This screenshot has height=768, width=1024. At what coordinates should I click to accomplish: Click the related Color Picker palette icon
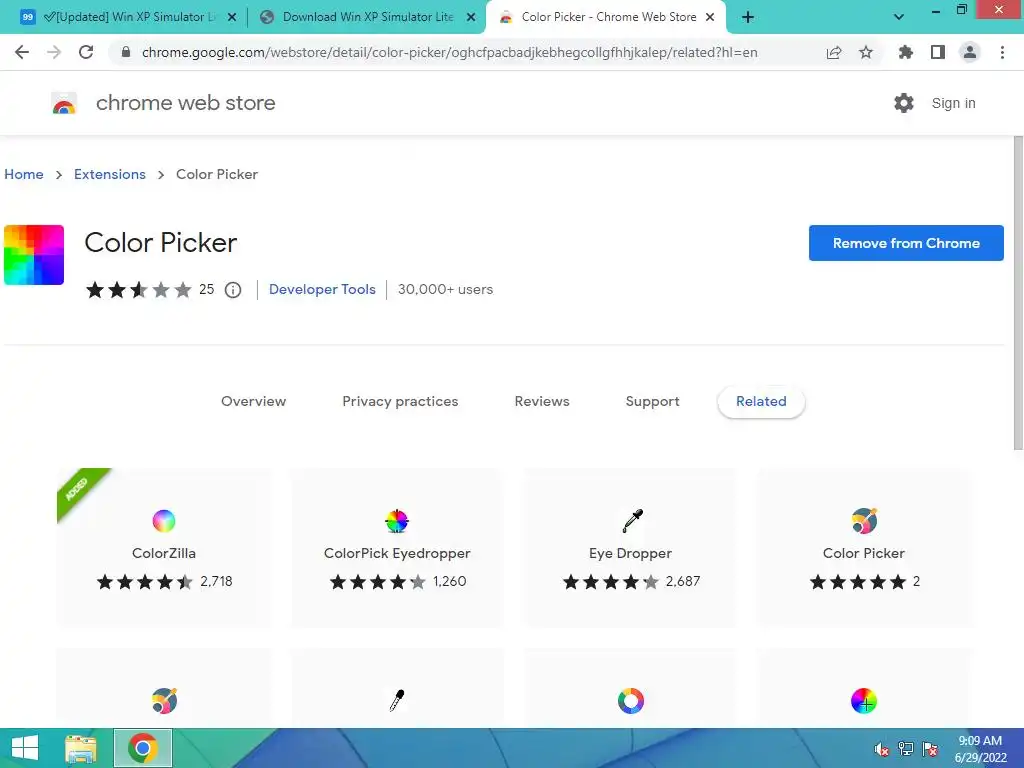(864, 521)
